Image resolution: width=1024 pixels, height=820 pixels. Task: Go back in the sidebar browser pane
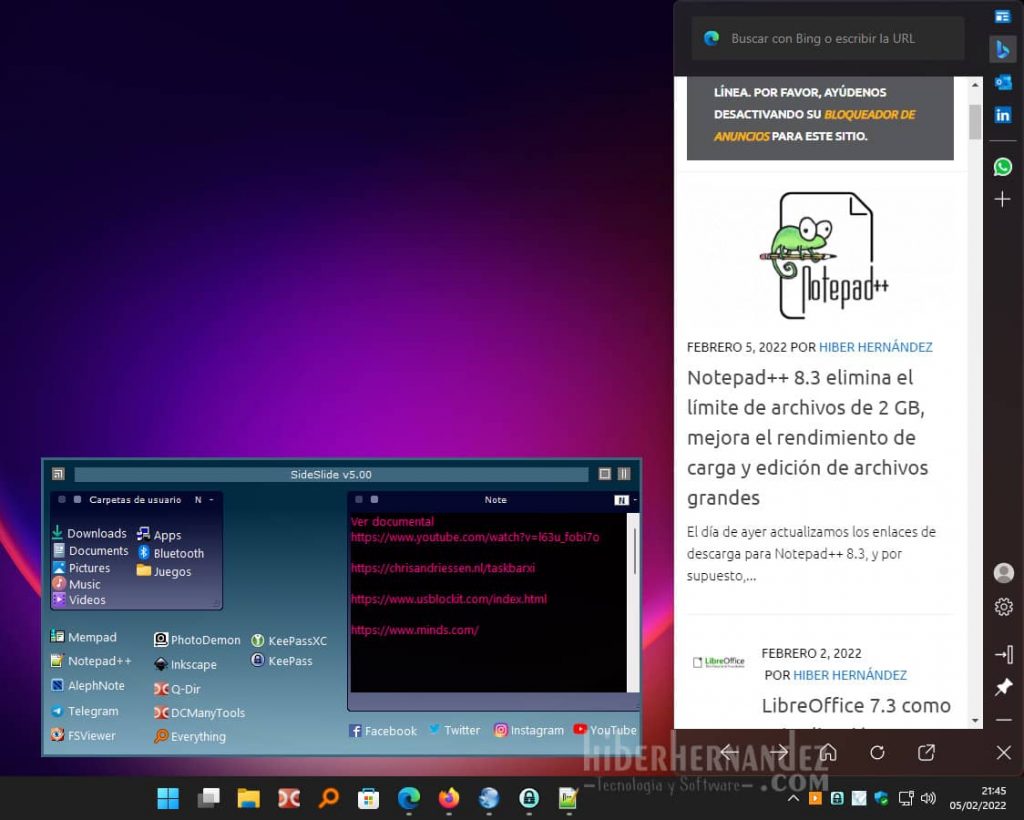pyautogui.click(x=729, y=752)
